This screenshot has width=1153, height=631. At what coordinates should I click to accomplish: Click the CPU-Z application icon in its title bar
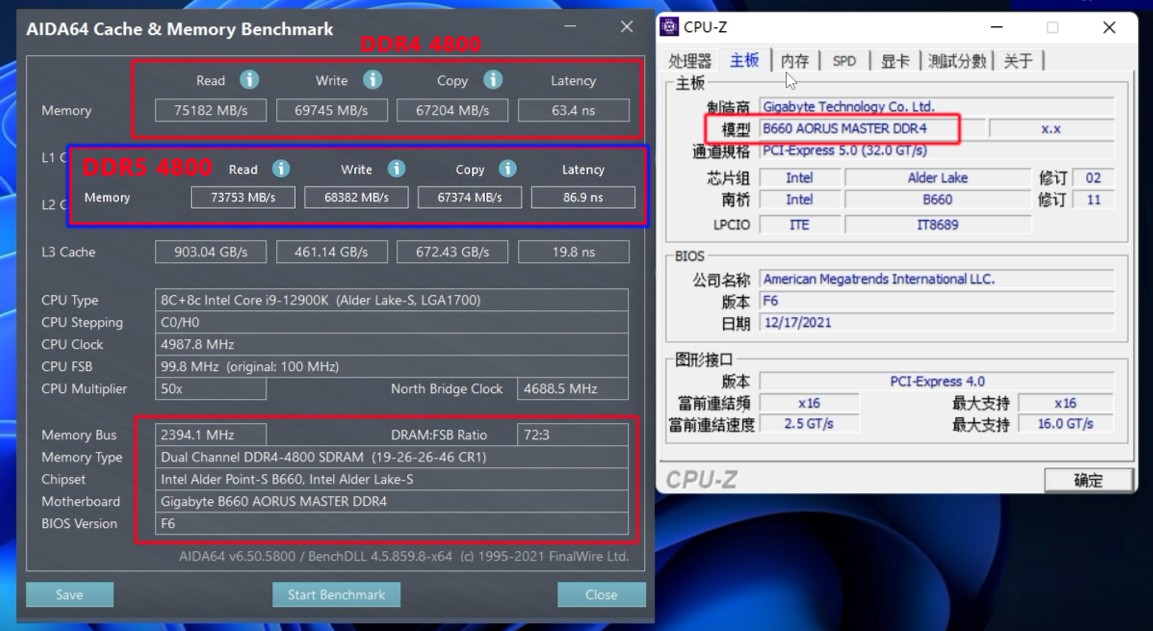click(x=671, y=27)
